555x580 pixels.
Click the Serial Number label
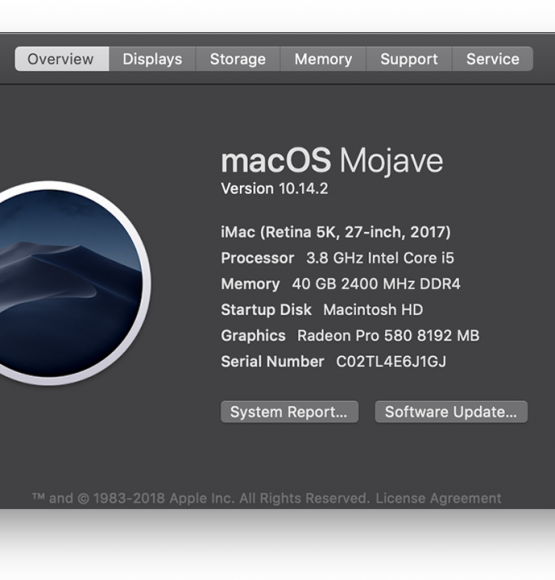(x=272, y=362)
